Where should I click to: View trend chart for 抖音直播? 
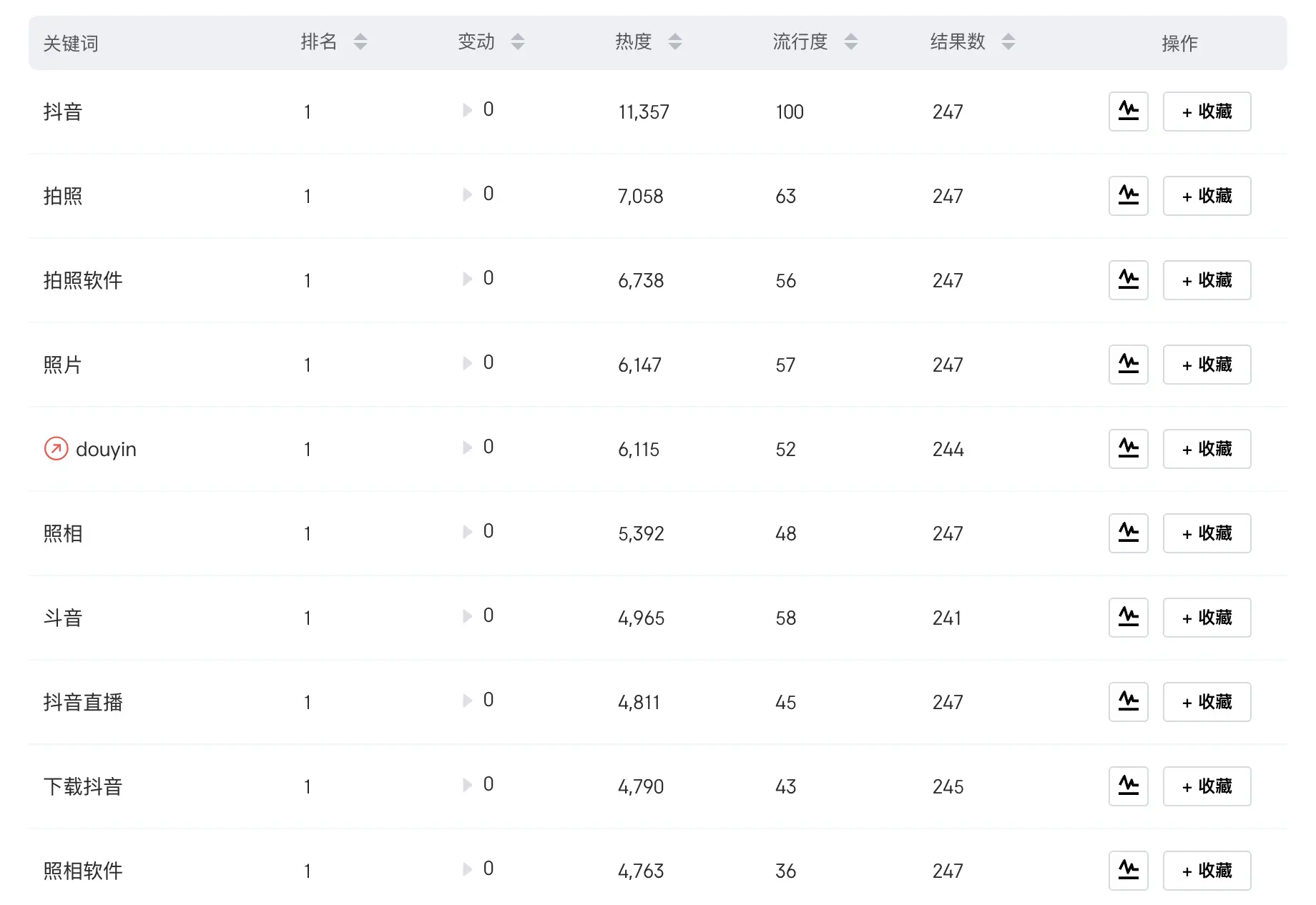click(1128, 702)
